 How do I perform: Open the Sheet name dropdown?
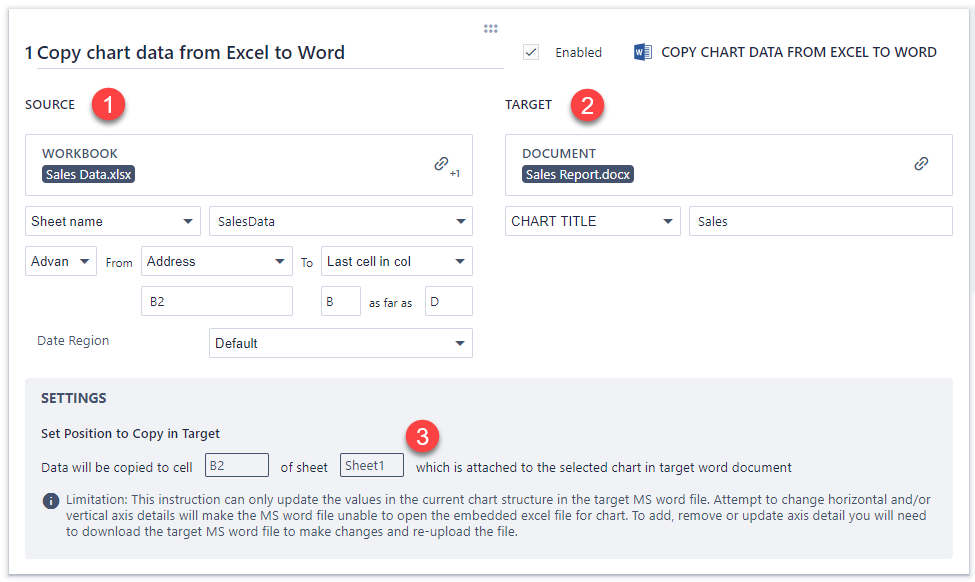coord(113,221)
